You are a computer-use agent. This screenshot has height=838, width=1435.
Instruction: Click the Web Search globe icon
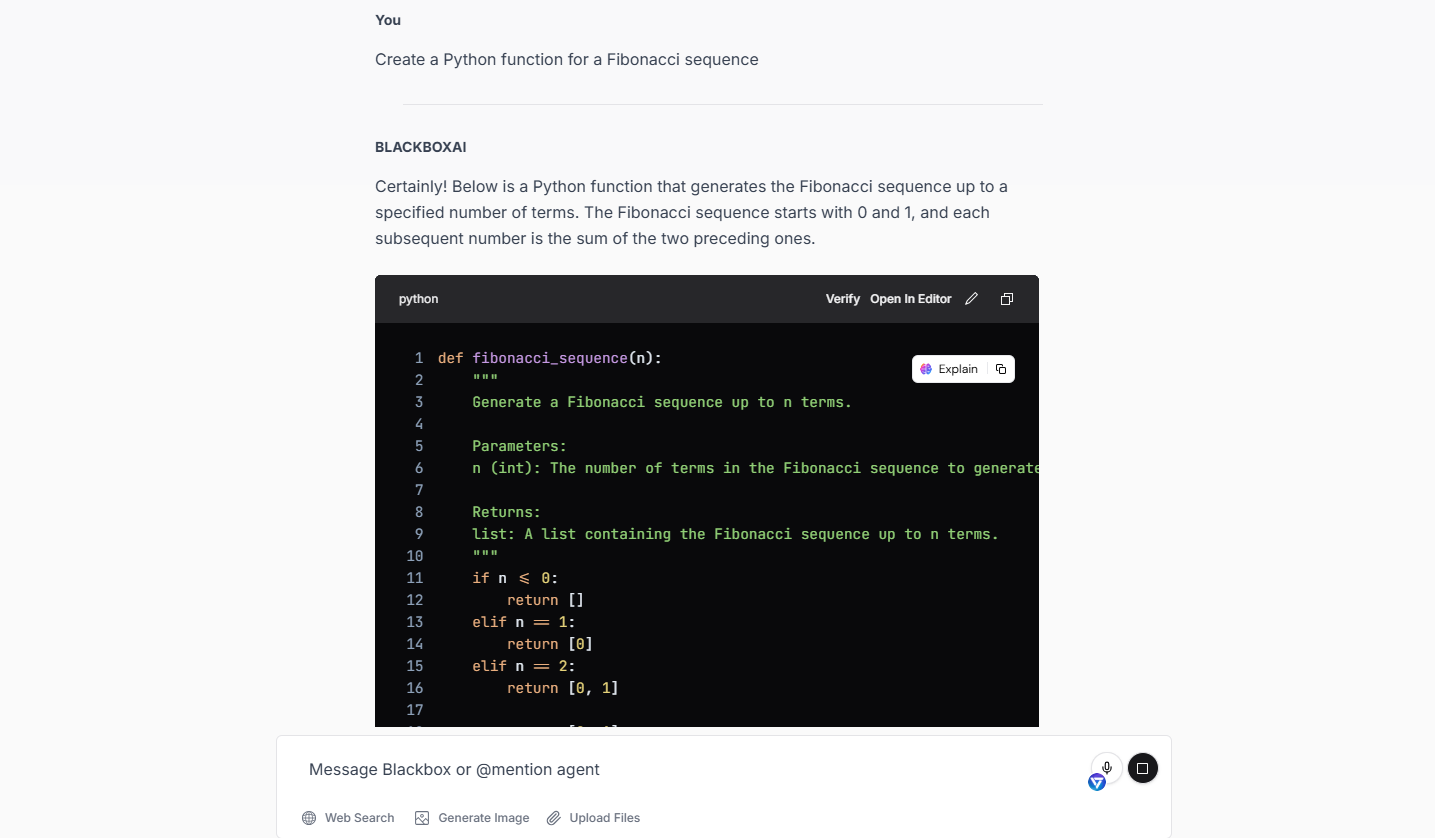tap(309, 817)
